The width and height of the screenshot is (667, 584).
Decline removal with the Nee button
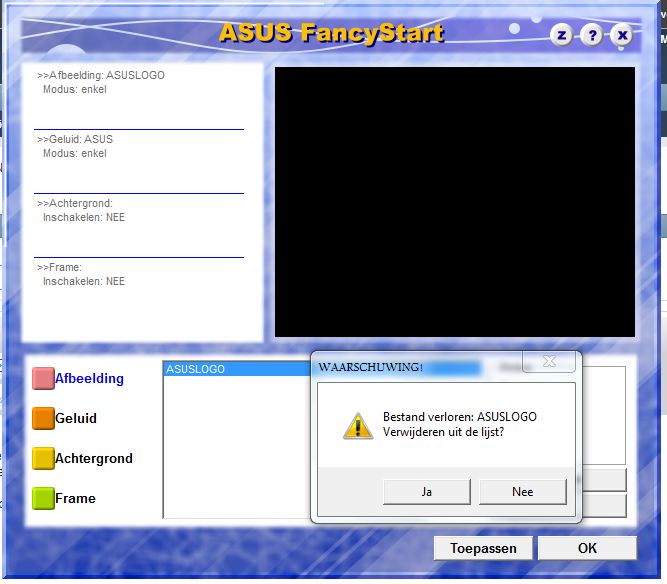(523, 492)
